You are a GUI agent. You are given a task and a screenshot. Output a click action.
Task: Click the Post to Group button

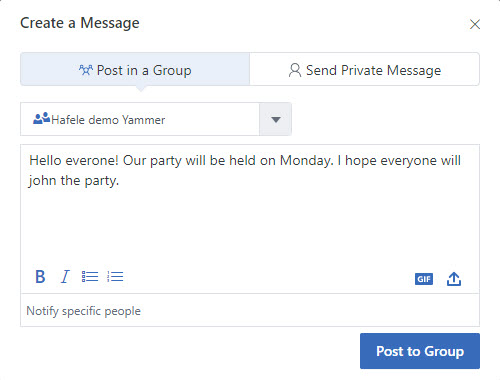[x=420, y=351]
